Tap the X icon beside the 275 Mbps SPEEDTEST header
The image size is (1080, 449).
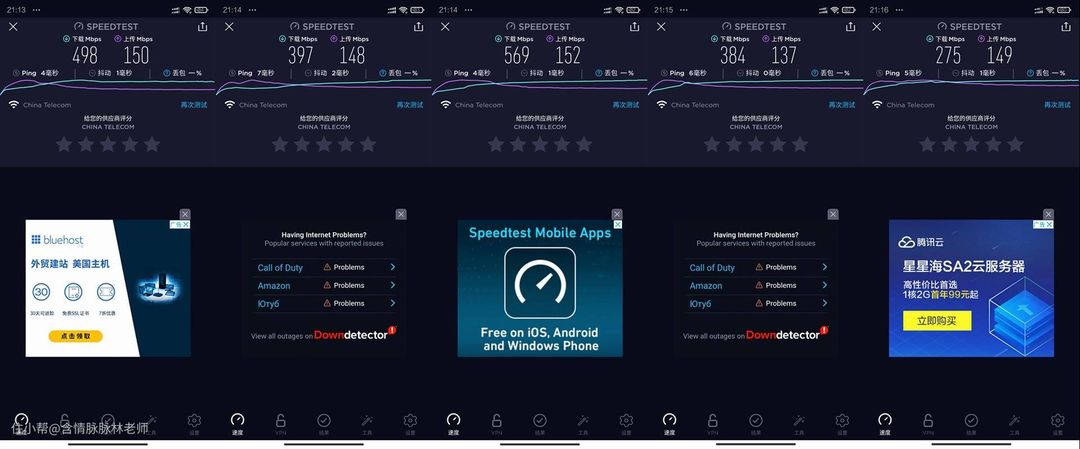(x=877, y=27)
